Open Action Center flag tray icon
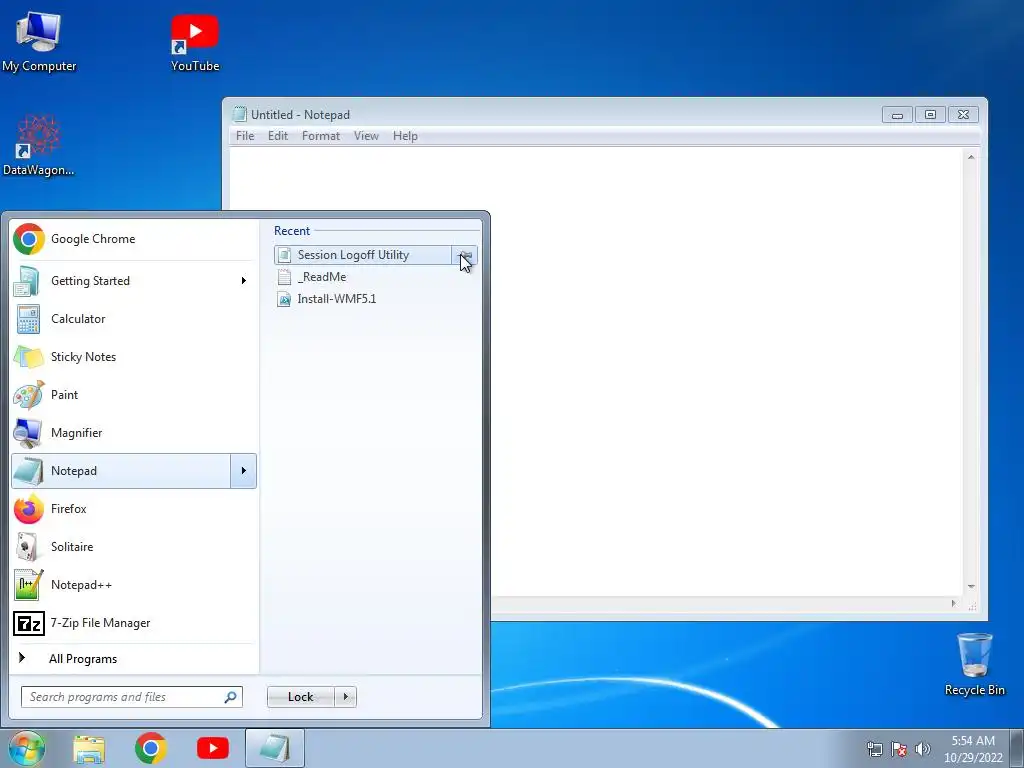 (x=899, y=749)
